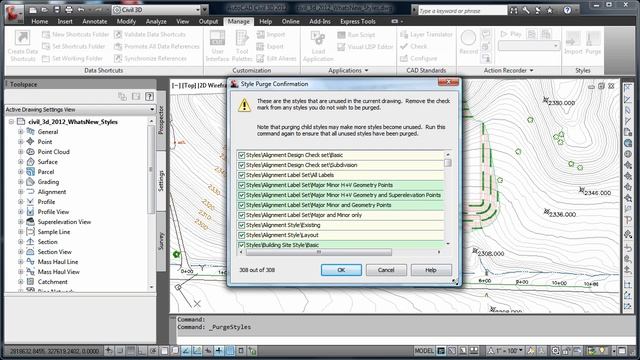The height and width of the screenshot is (360, 640).
Task: Expand the Alignment settings node
Action: click(x=20, y=192)
